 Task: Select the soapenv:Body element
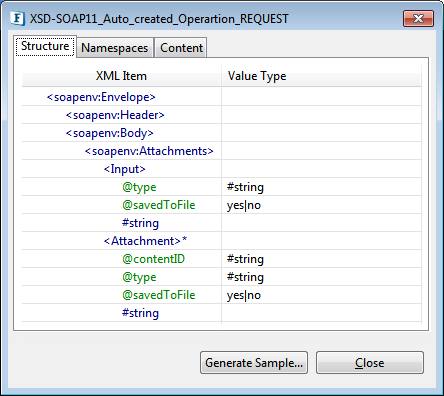tap(110, 133)
